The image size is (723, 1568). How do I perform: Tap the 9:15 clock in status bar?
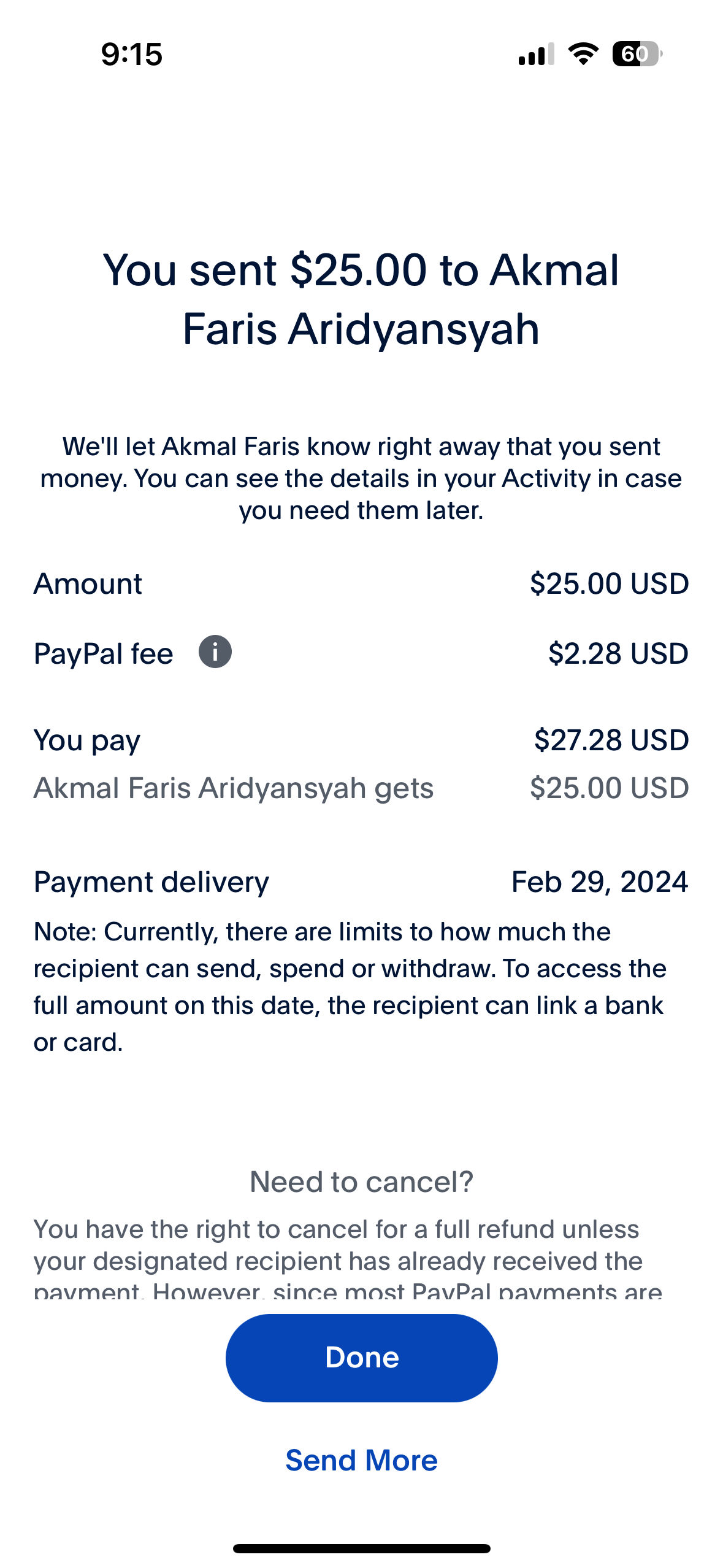pyautogui.click(x=132, y=54)
